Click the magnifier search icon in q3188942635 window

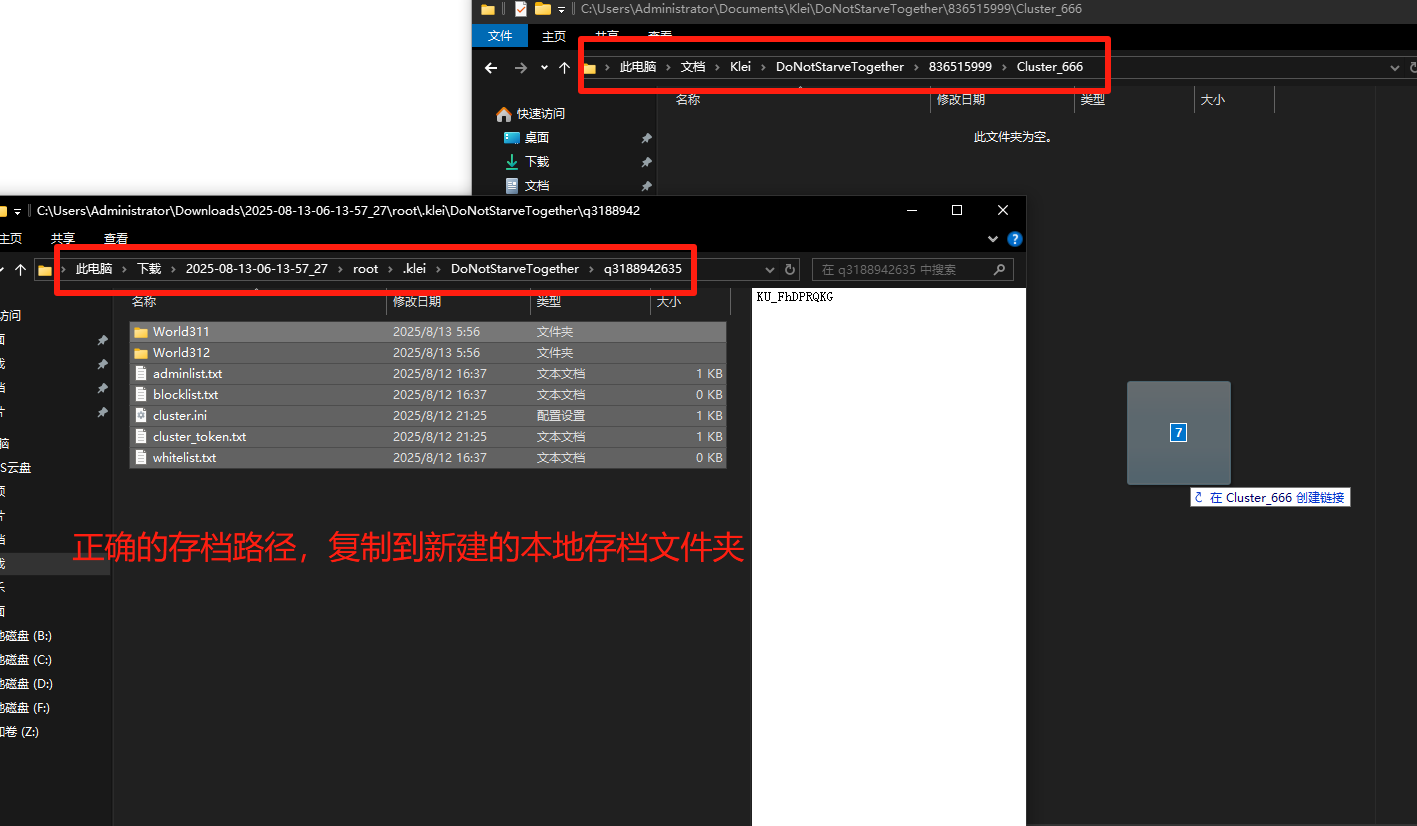[x=999, y=270]
